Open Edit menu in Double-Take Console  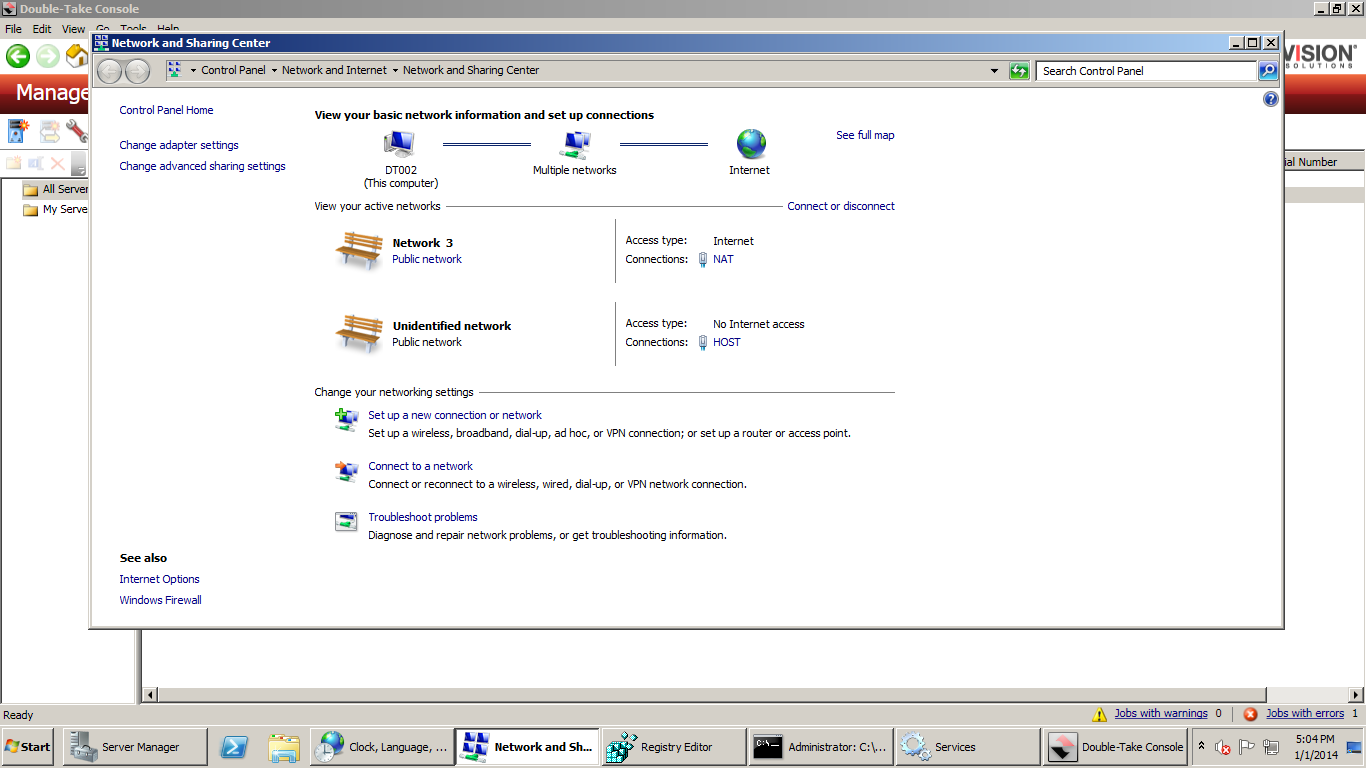click(x=42, y=29)
